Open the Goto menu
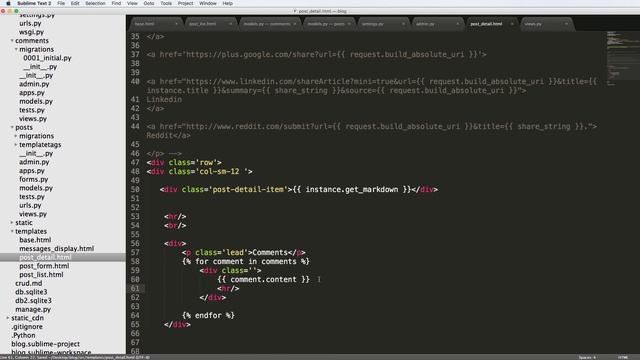This screenshot has height=360, width=640. coord(149,3)
